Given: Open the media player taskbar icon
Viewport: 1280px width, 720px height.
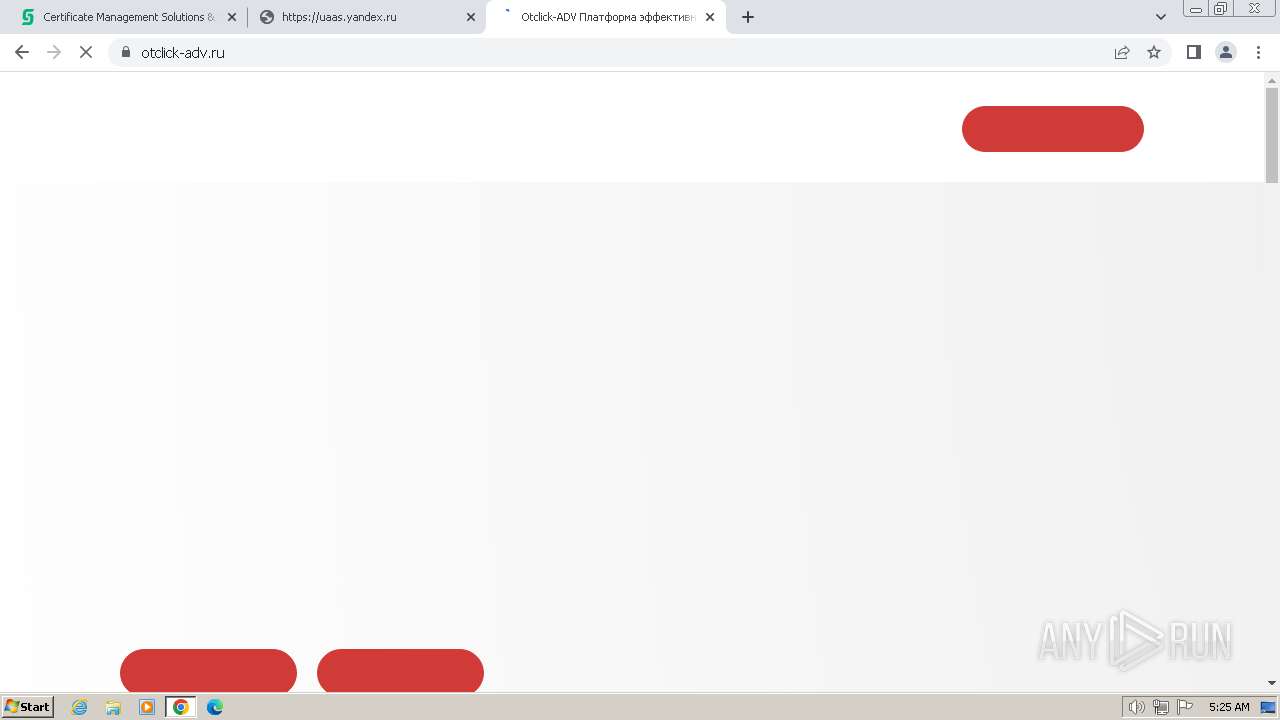Looking at the screenshot, I should pyautogui.click(x=147, y=707).
